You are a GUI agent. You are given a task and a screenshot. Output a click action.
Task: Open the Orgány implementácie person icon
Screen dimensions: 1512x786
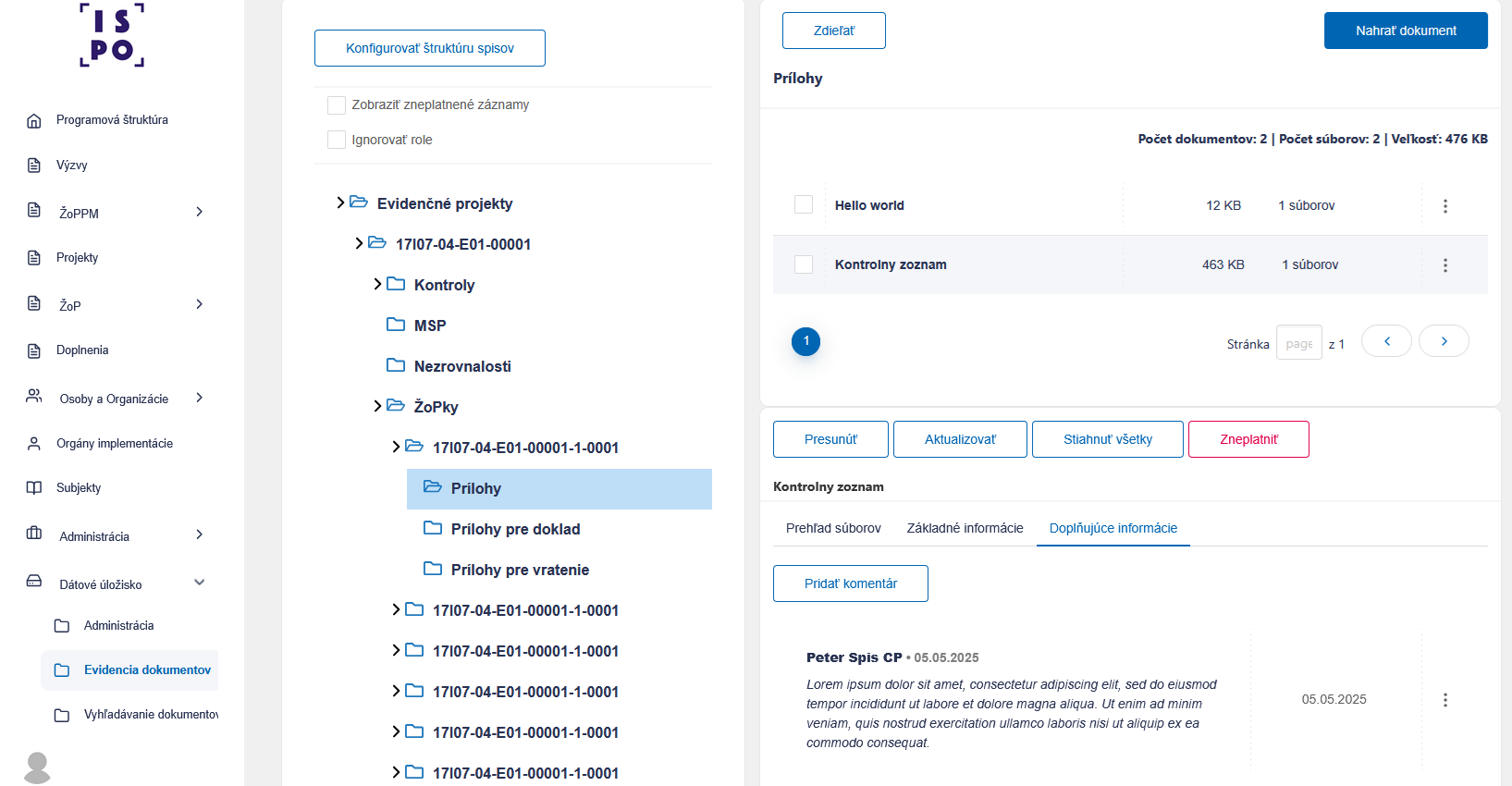[x=34, y=444]
